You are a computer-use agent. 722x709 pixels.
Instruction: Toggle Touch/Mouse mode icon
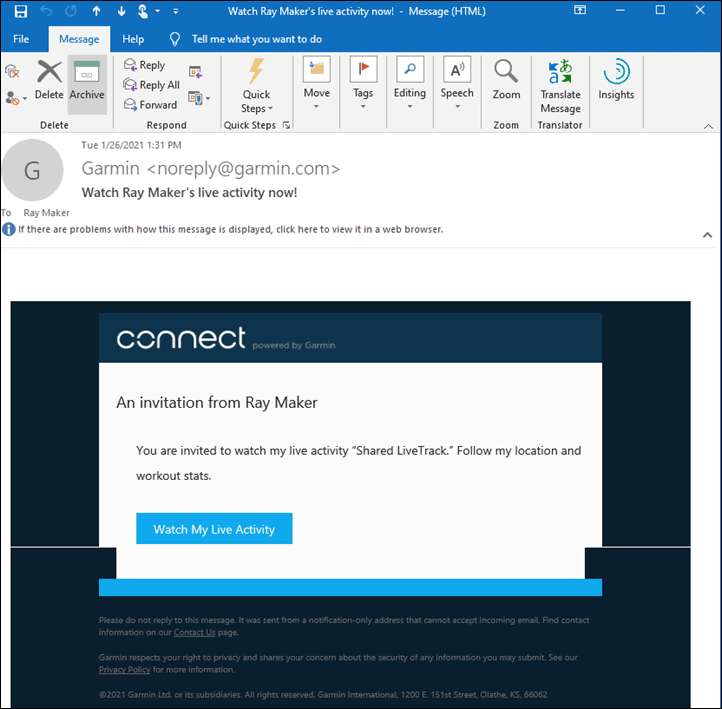(x=143, y=11)
